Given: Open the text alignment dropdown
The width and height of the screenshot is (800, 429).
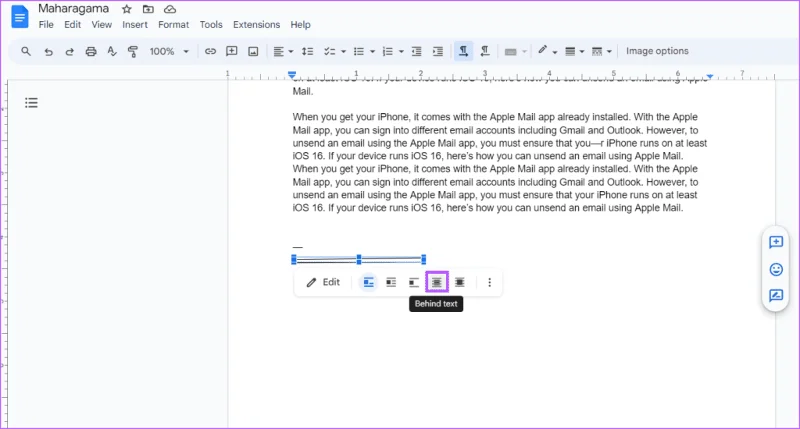Looking at the screenshot, I should pos(283,52).
